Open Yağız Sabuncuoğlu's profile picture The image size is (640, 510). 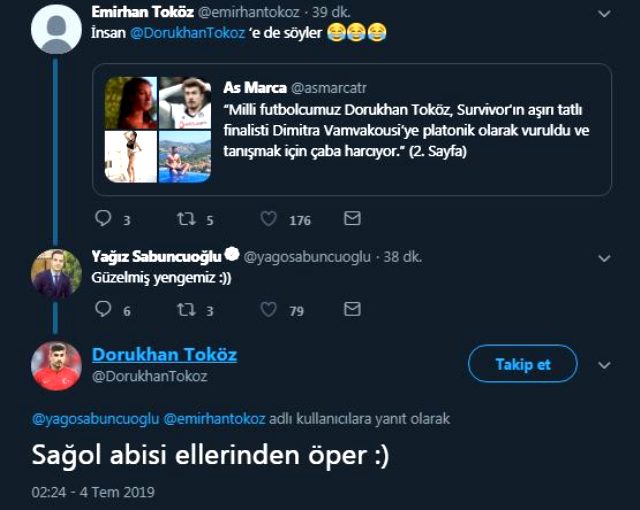point(56,273)
